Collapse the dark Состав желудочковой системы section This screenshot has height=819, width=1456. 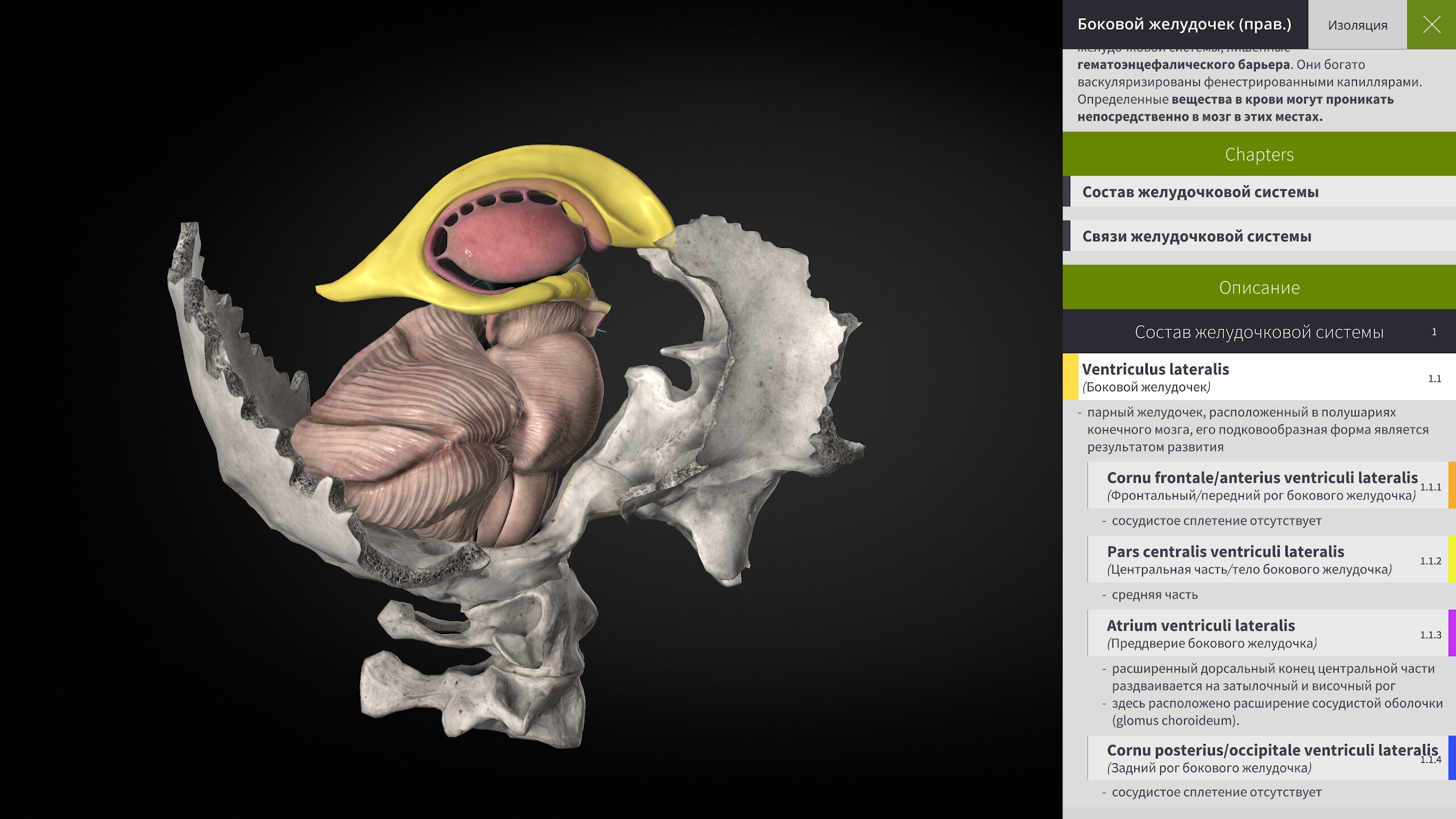(x=1259, y=332)
